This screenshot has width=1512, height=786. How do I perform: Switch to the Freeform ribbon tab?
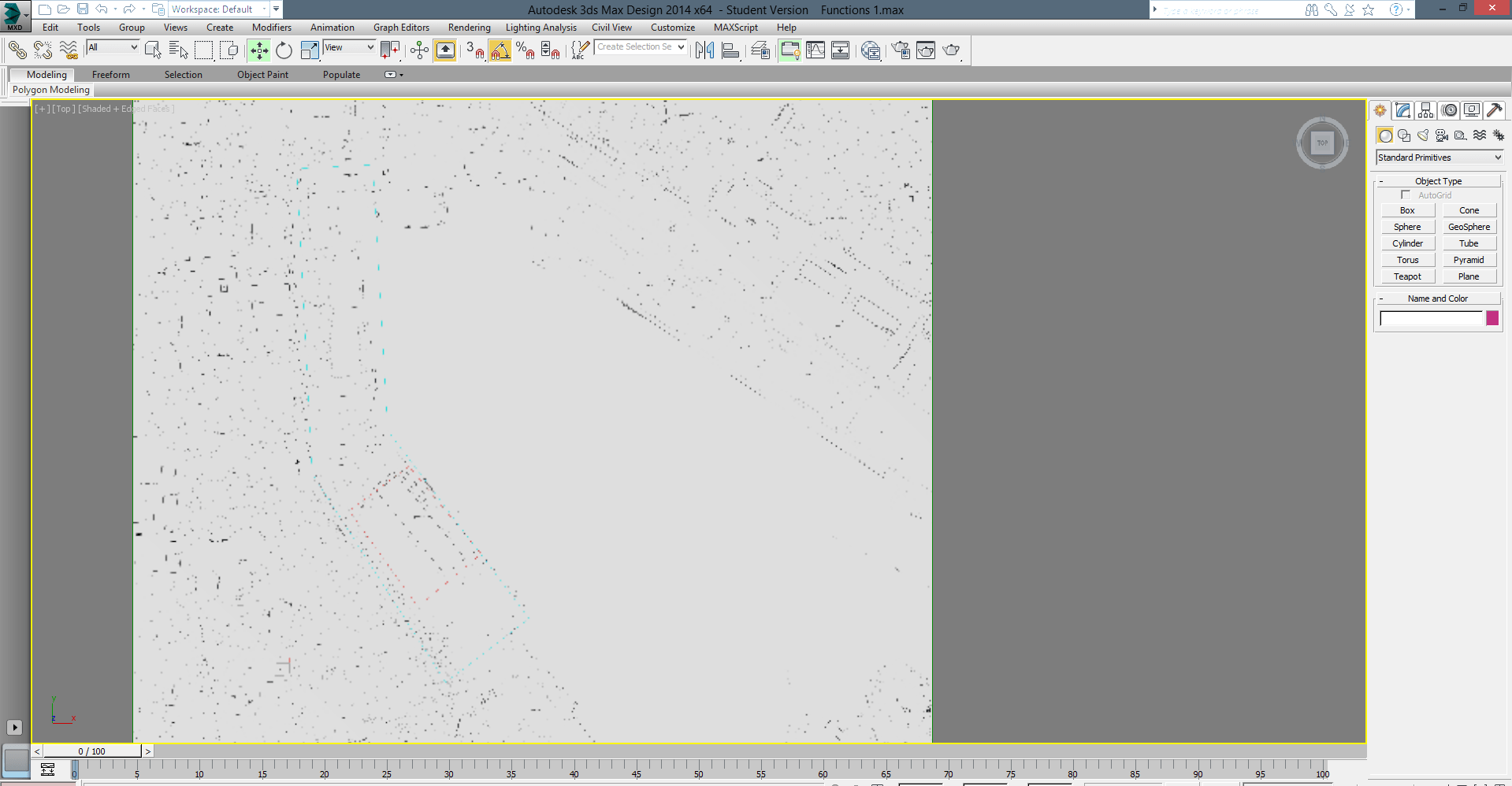pyautogui.click(x=110, y=75)
